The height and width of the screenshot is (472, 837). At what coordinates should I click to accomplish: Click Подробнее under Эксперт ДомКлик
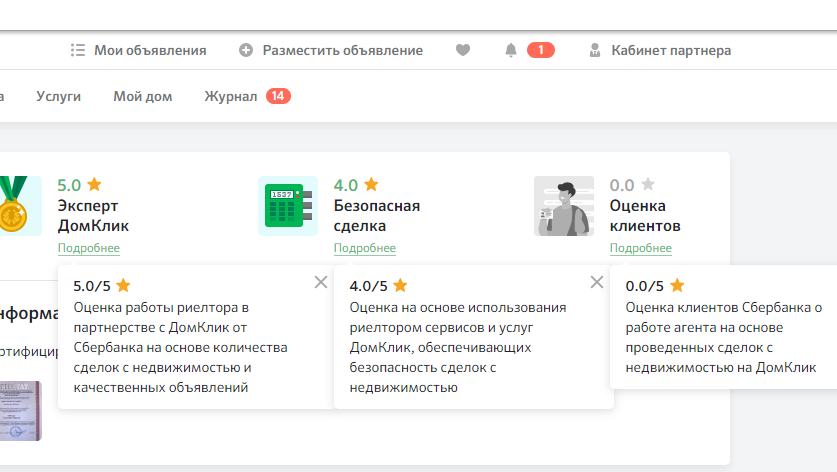[89, 248]
